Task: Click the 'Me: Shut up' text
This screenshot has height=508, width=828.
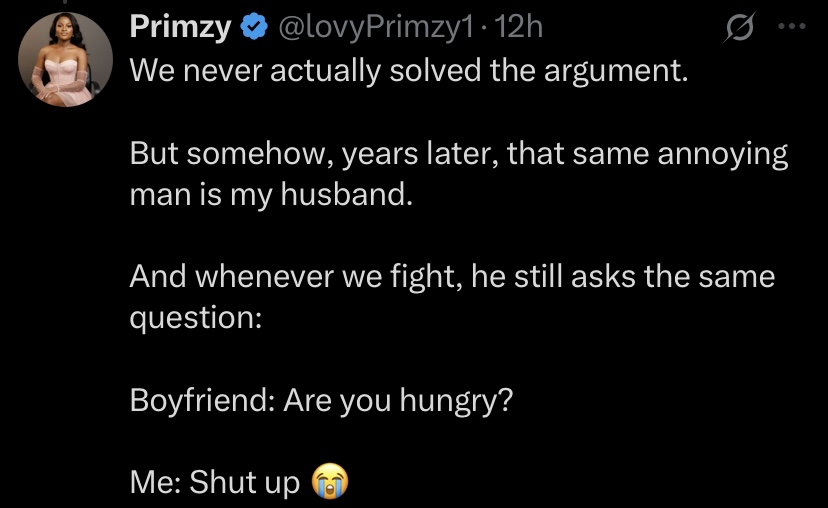Action: [214, 482]
